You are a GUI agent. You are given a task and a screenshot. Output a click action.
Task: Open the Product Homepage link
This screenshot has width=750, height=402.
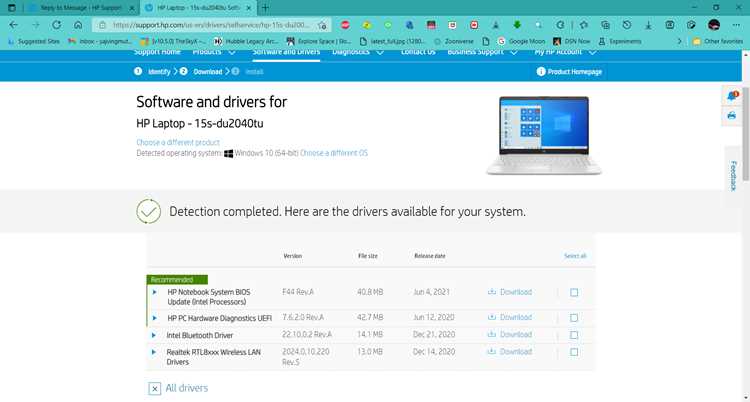tap(574, 72)
